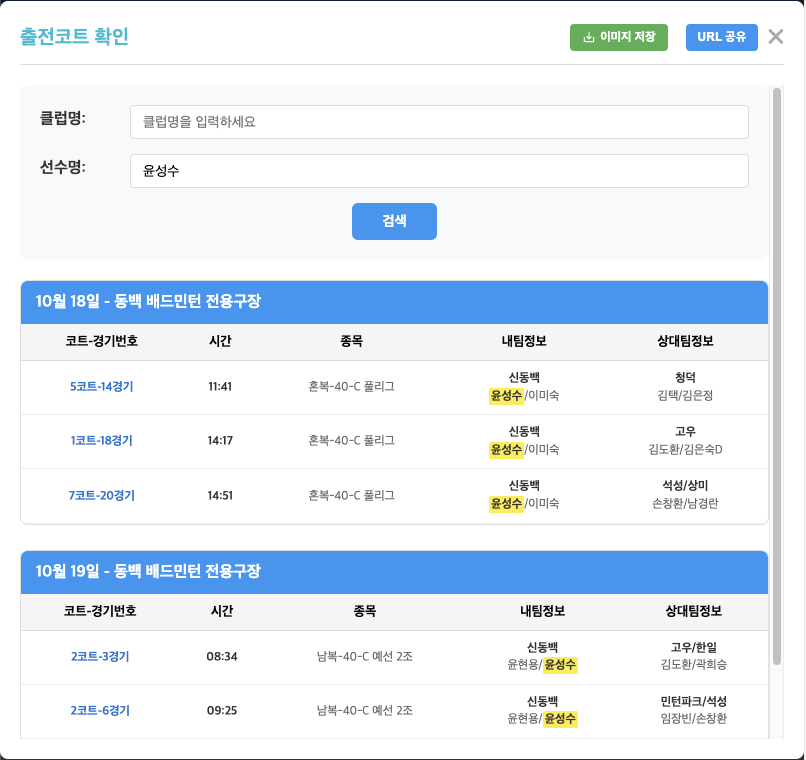Click the blue 검색 button
Viewport: 806px width, 760px height.
click(394, 222)
